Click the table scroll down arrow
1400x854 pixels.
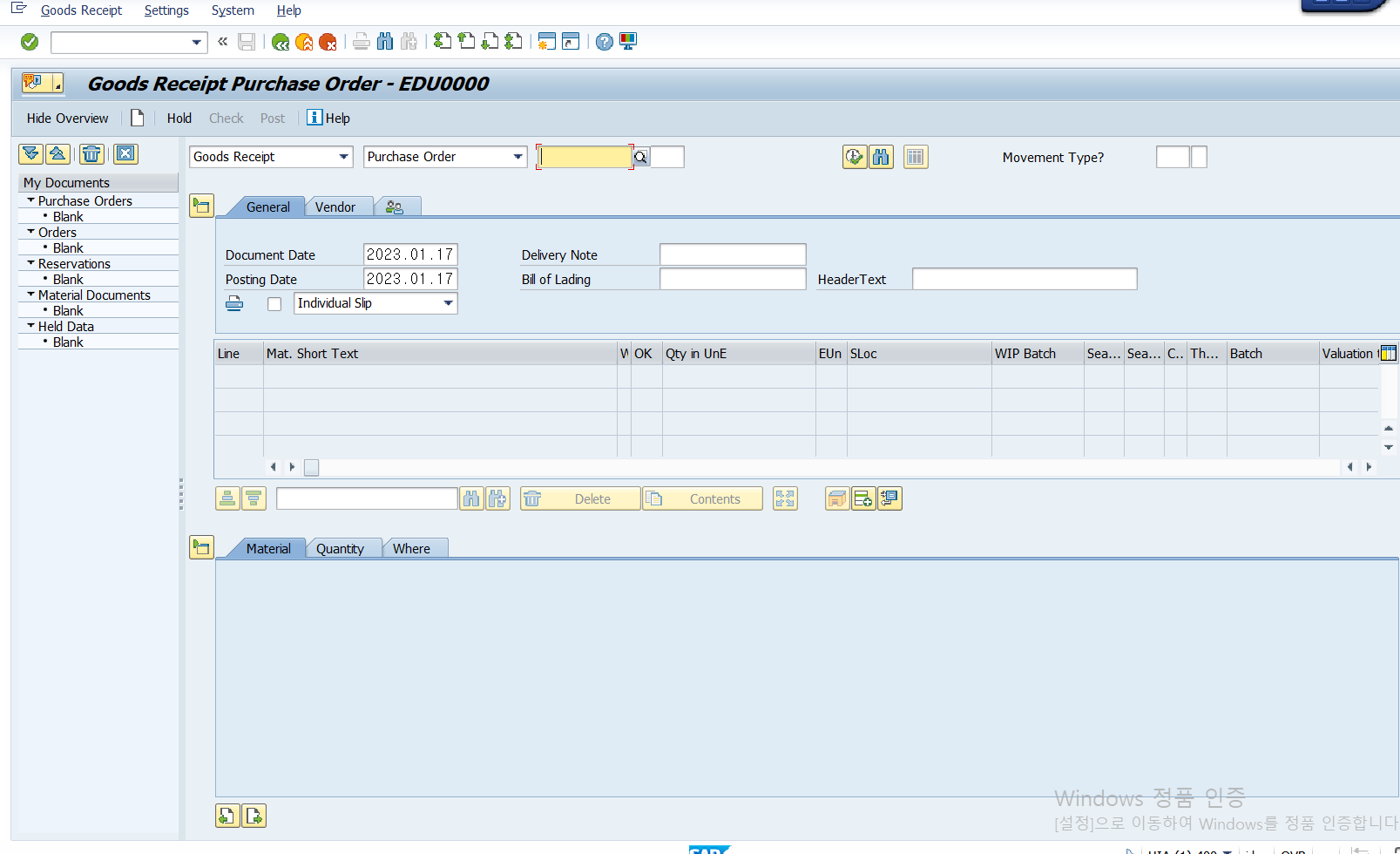[x=1389, y=446]
